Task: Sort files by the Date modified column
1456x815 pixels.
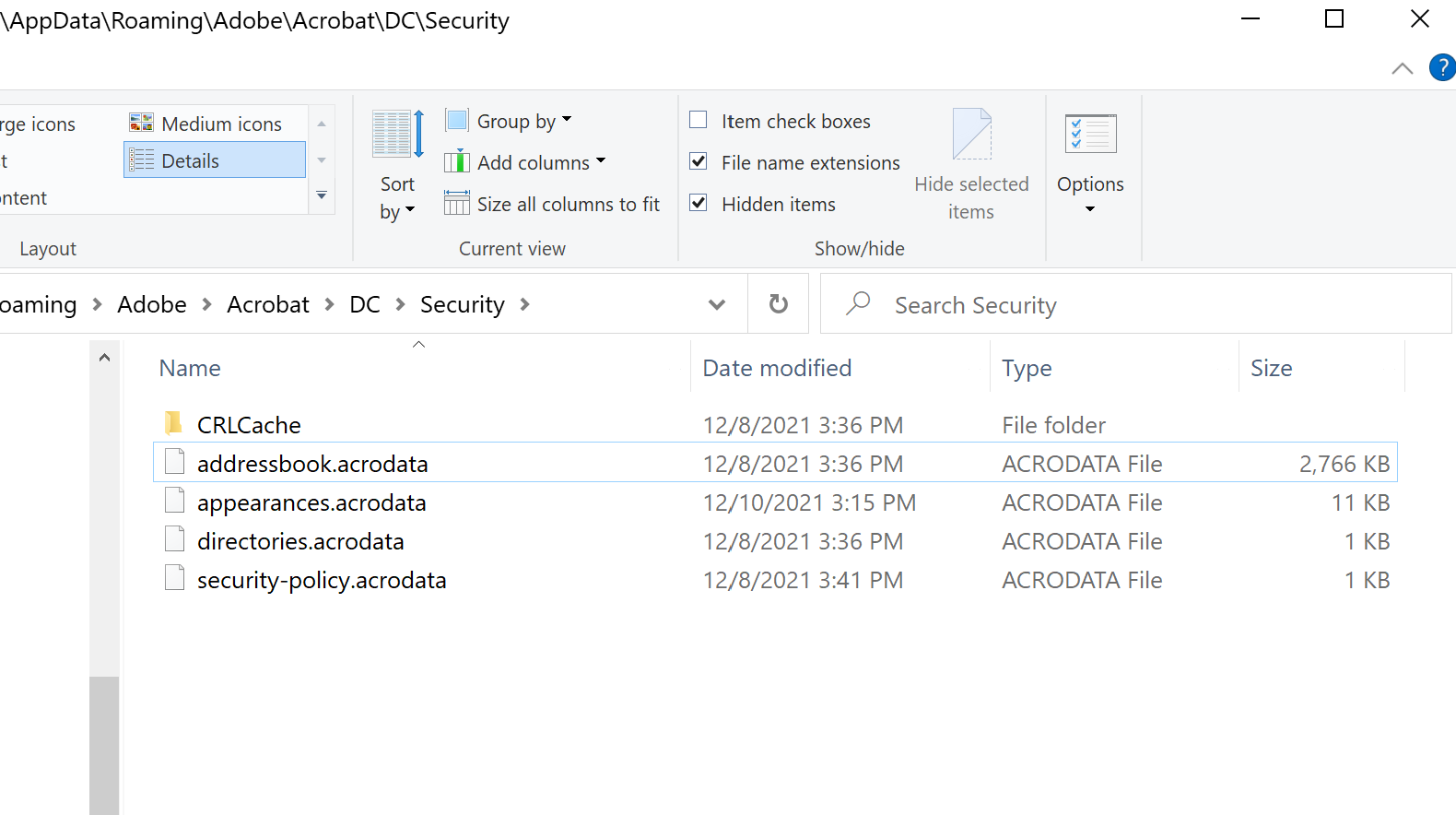Action: [777, 368]
